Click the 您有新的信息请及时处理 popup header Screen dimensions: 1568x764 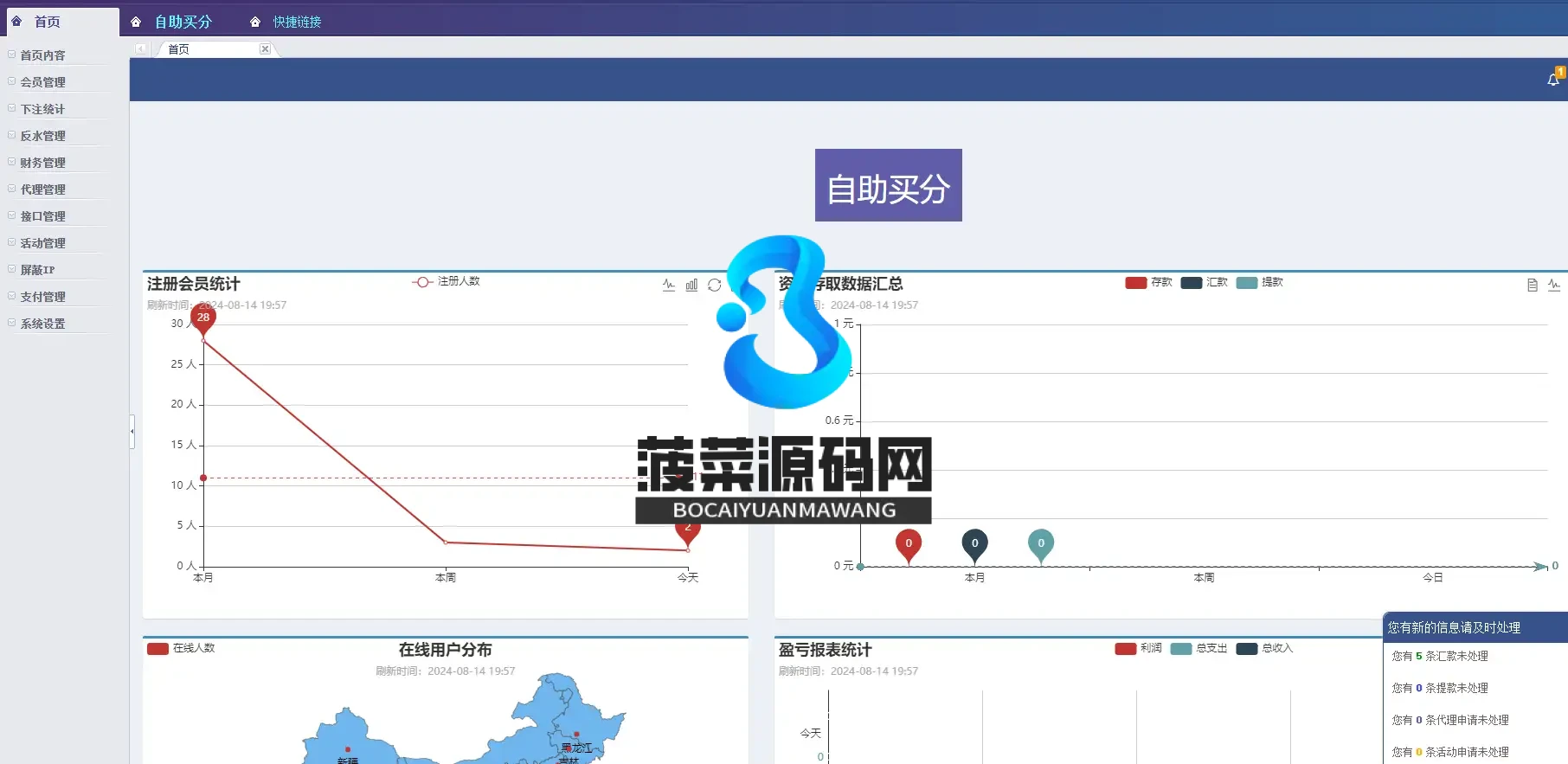(1475, 627)
